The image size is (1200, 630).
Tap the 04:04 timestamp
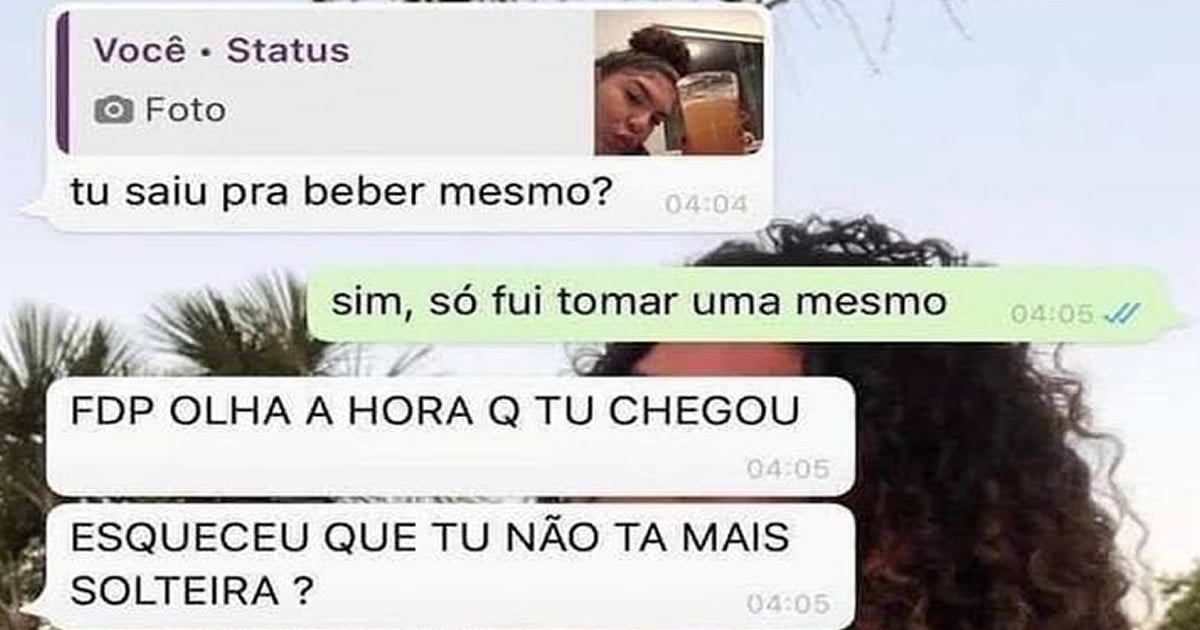click(x=706, y=205)
